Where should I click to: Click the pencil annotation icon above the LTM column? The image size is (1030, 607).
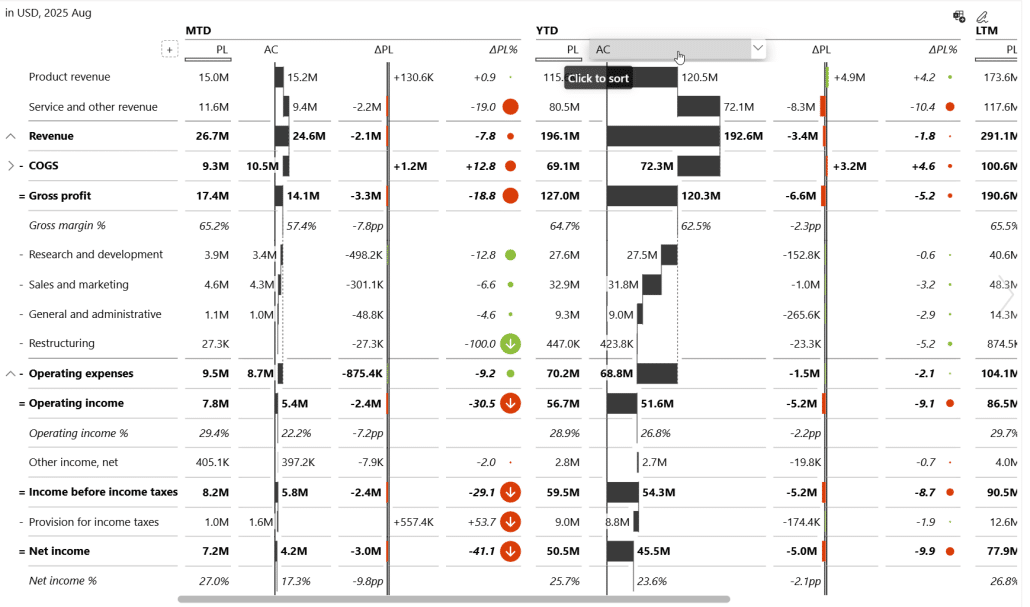(983, 17)
